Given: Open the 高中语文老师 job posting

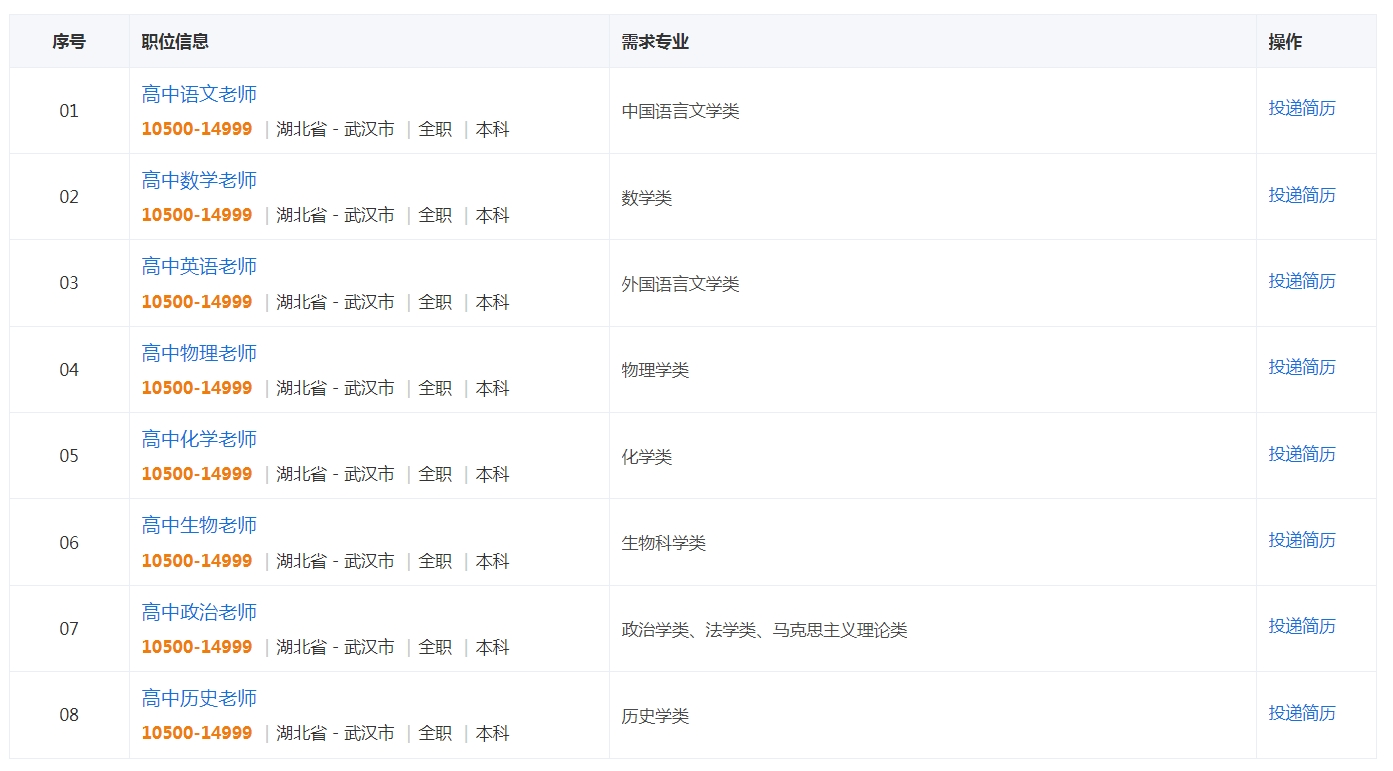Looking at the screenshot, I should point(199,94).
